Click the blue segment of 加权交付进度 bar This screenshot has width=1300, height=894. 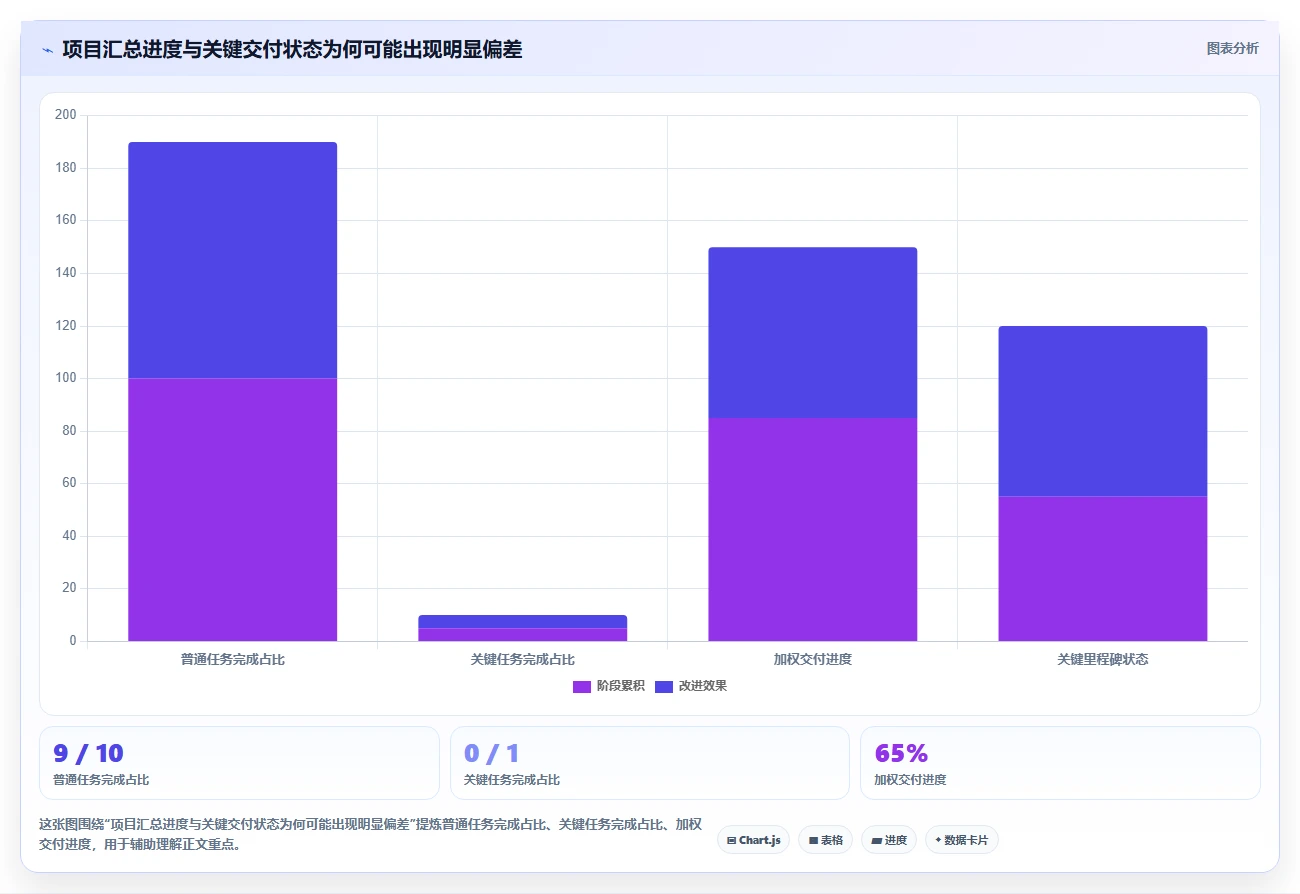(813, 332)
